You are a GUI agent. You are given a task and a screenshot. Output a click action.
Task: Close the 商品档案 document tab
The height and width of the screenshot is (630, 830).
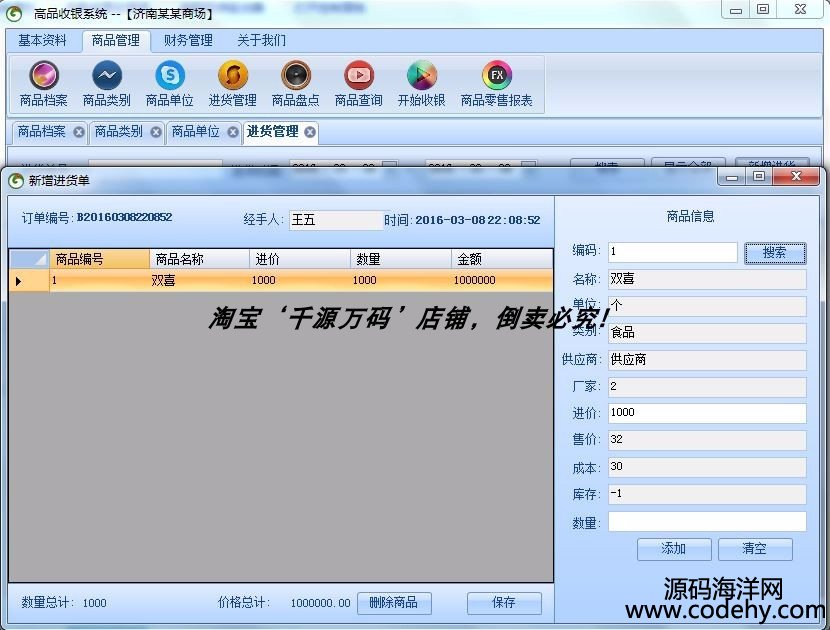(x=79, y=132)
